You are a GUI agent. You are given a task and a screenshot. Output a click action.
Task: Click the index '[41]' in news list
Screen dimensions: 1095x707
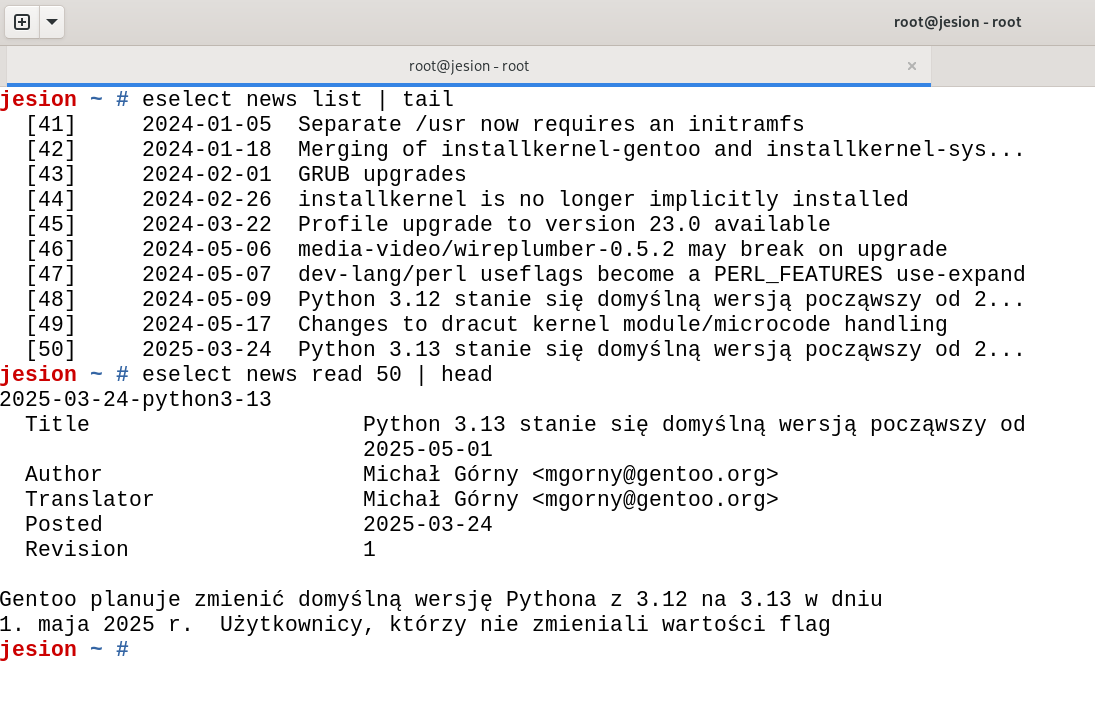tap(50, 124)
